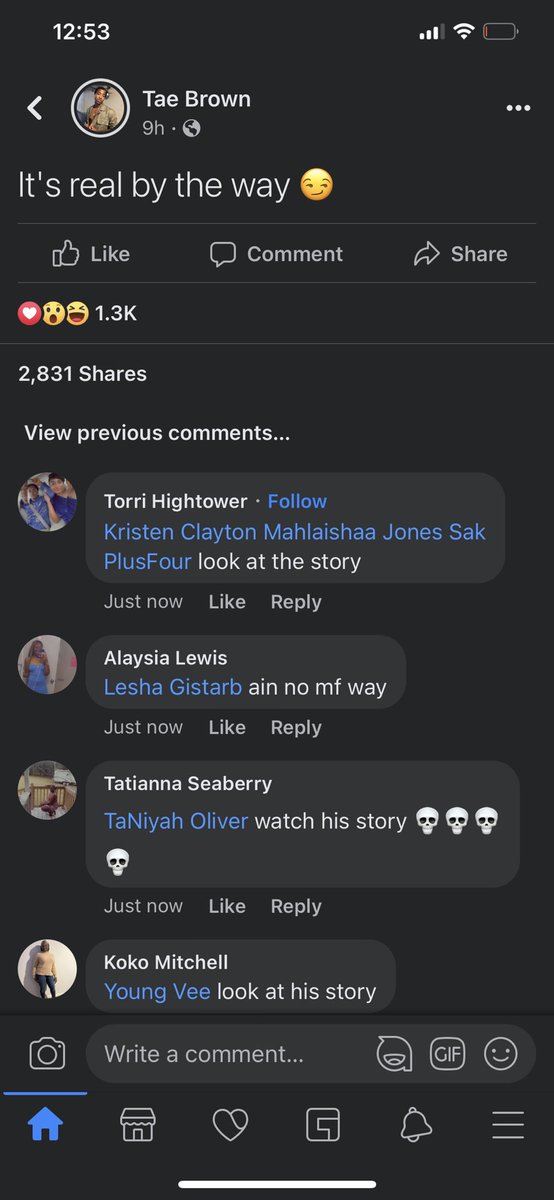554x1200 pixels.
Task: Tap the back arrow
Action: pyautogui.click(x=35, y=108)
